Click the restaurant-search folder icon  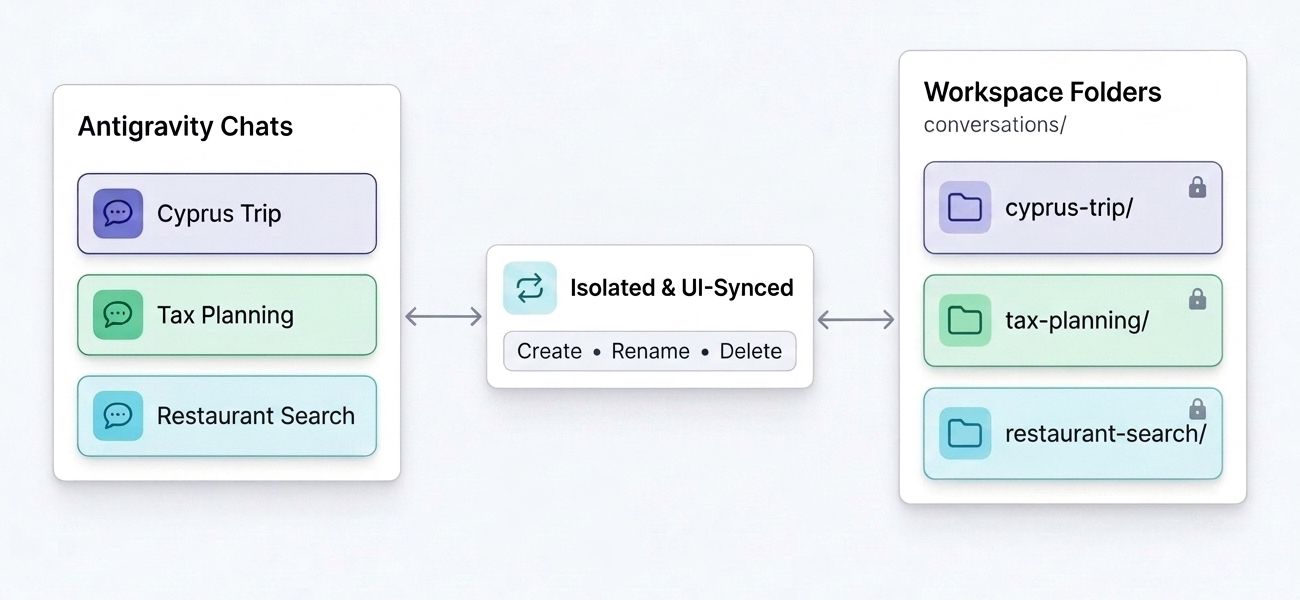click(x=965, y=433)
